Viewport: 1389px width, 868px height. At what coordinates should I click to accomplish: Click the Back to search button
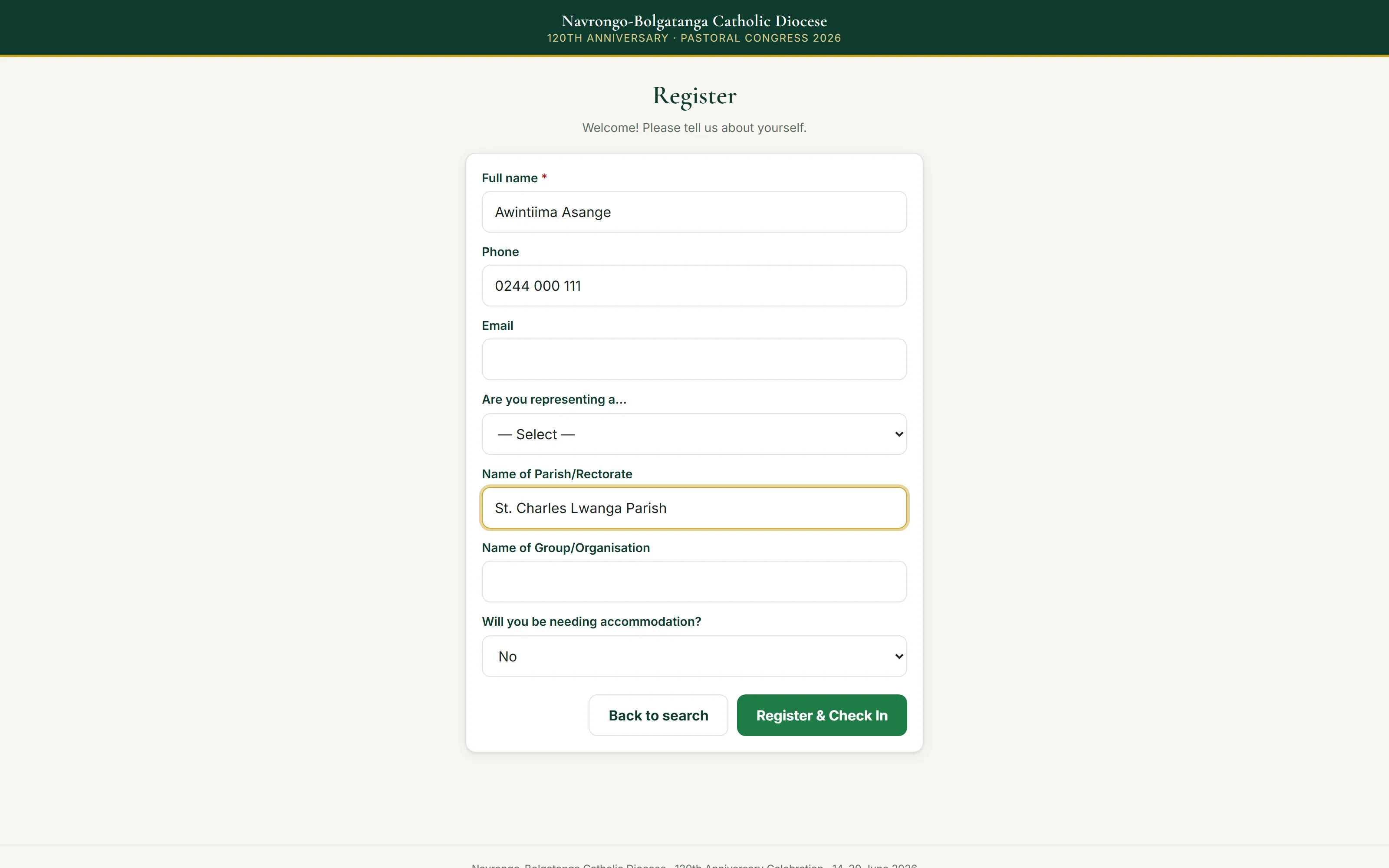[x=658, y=715]
